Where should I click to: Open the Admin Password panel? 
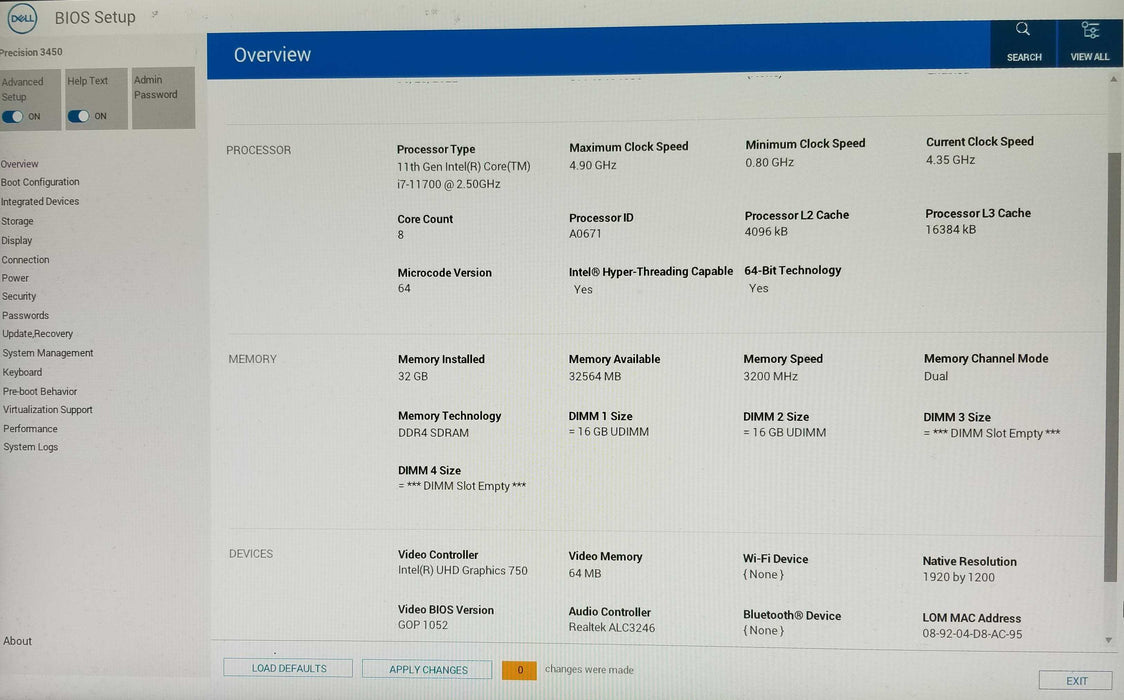click(163, 97)
